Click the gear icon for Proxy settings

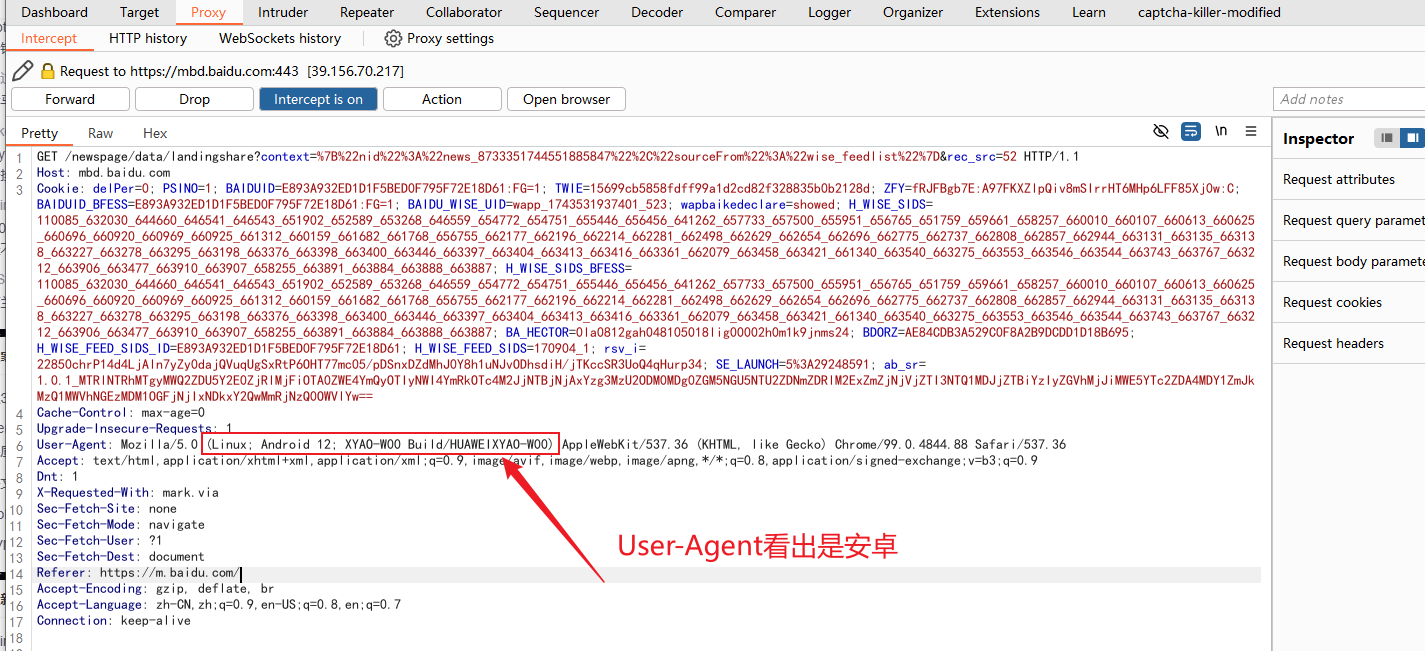tap(393, 38)
